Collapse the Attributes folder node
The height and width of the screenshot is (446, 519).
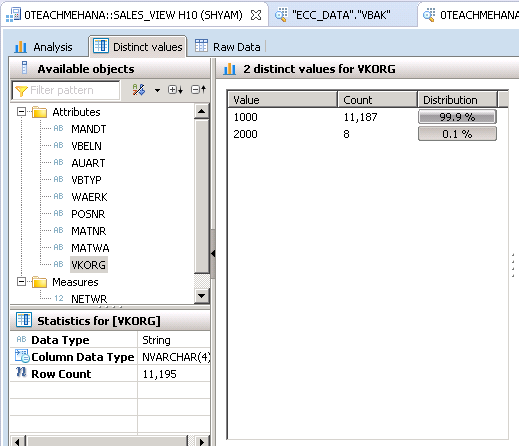pos(21,112)
